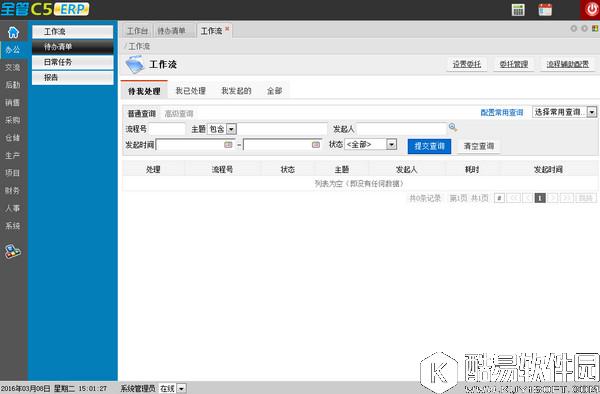Click the 耗时 column header
The height and width of the screenshot is (394, 600).
[x=472, y=169]
